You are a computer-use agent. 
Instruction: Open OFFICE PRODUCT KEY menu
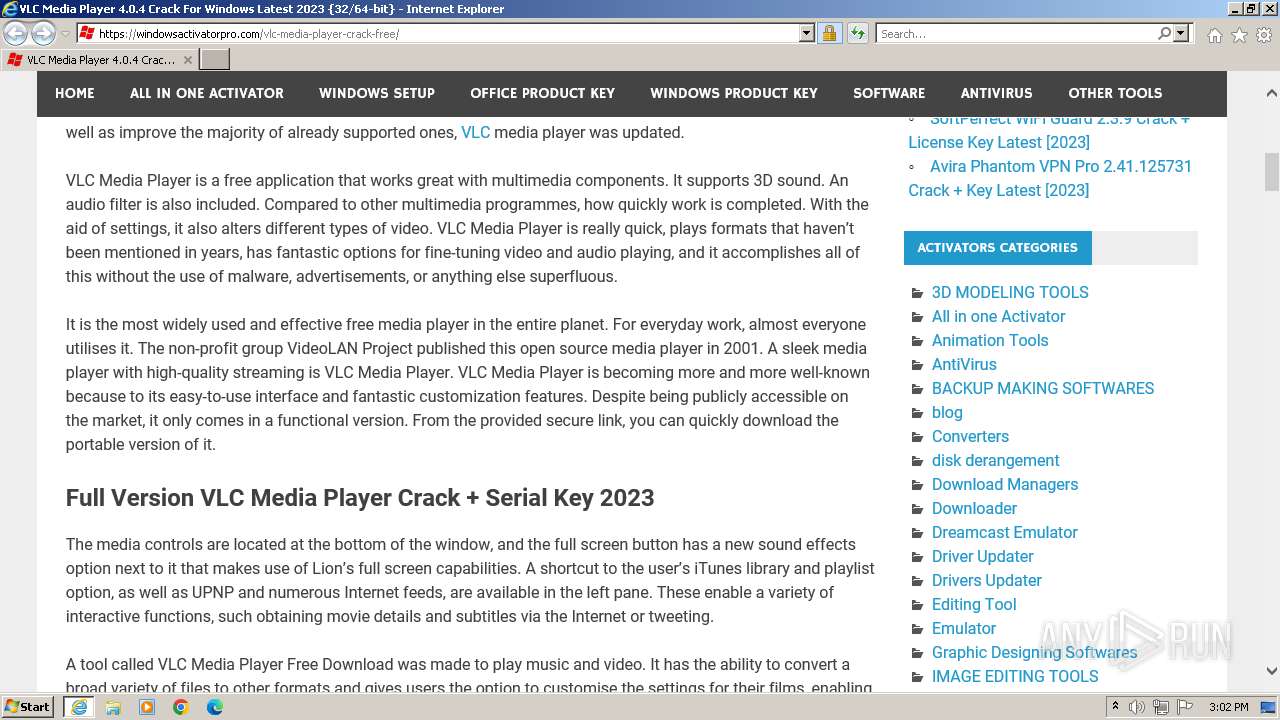(x=543, y=93)
